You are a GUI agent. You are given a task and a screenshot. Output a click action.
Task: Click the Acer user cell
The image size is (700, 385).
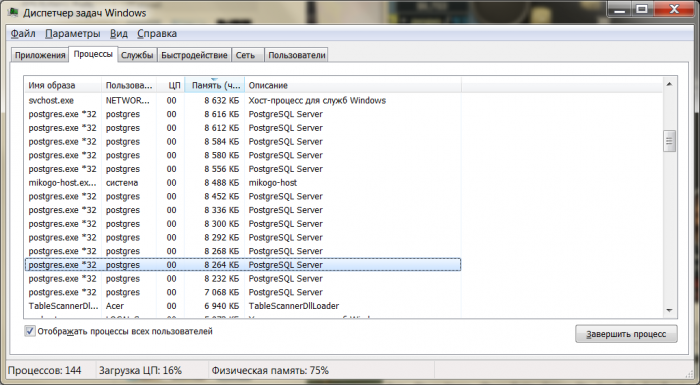tap(115, 306)
